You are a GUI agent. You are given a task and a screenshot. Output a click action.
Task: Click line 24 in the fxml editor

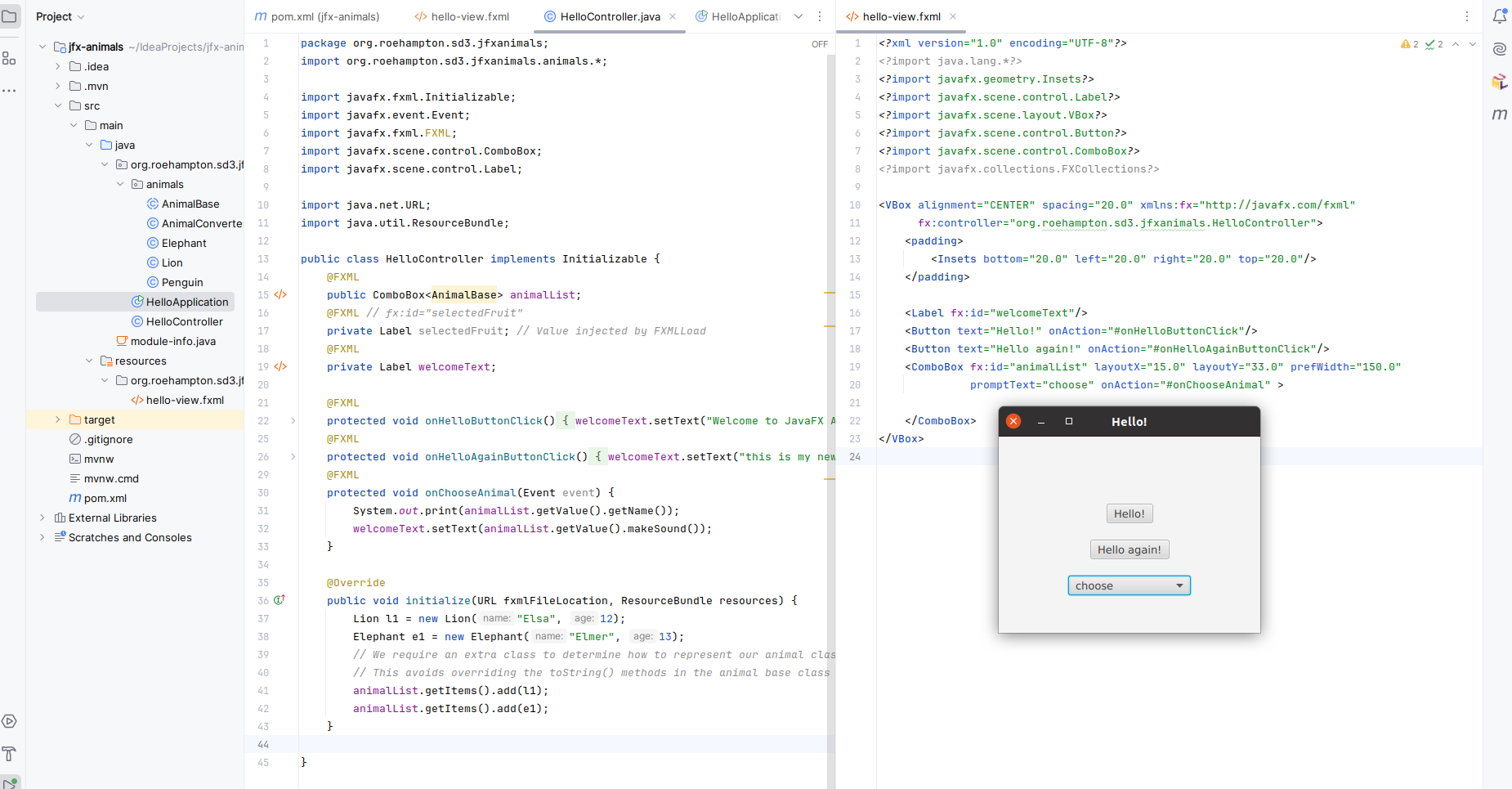1180,456
